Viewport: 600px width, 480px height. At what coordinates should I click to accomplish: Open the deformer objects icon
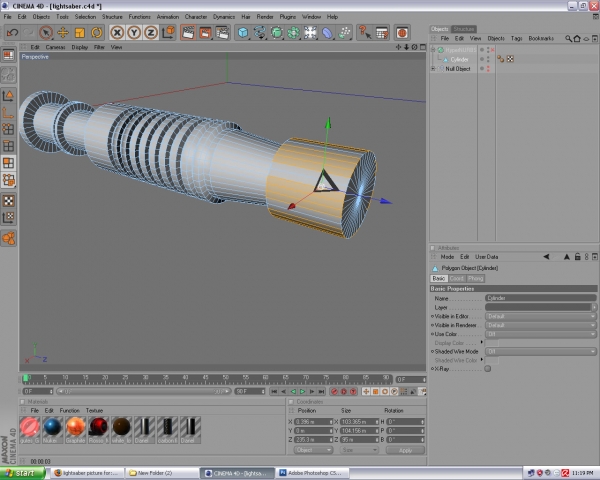point(327,33)
